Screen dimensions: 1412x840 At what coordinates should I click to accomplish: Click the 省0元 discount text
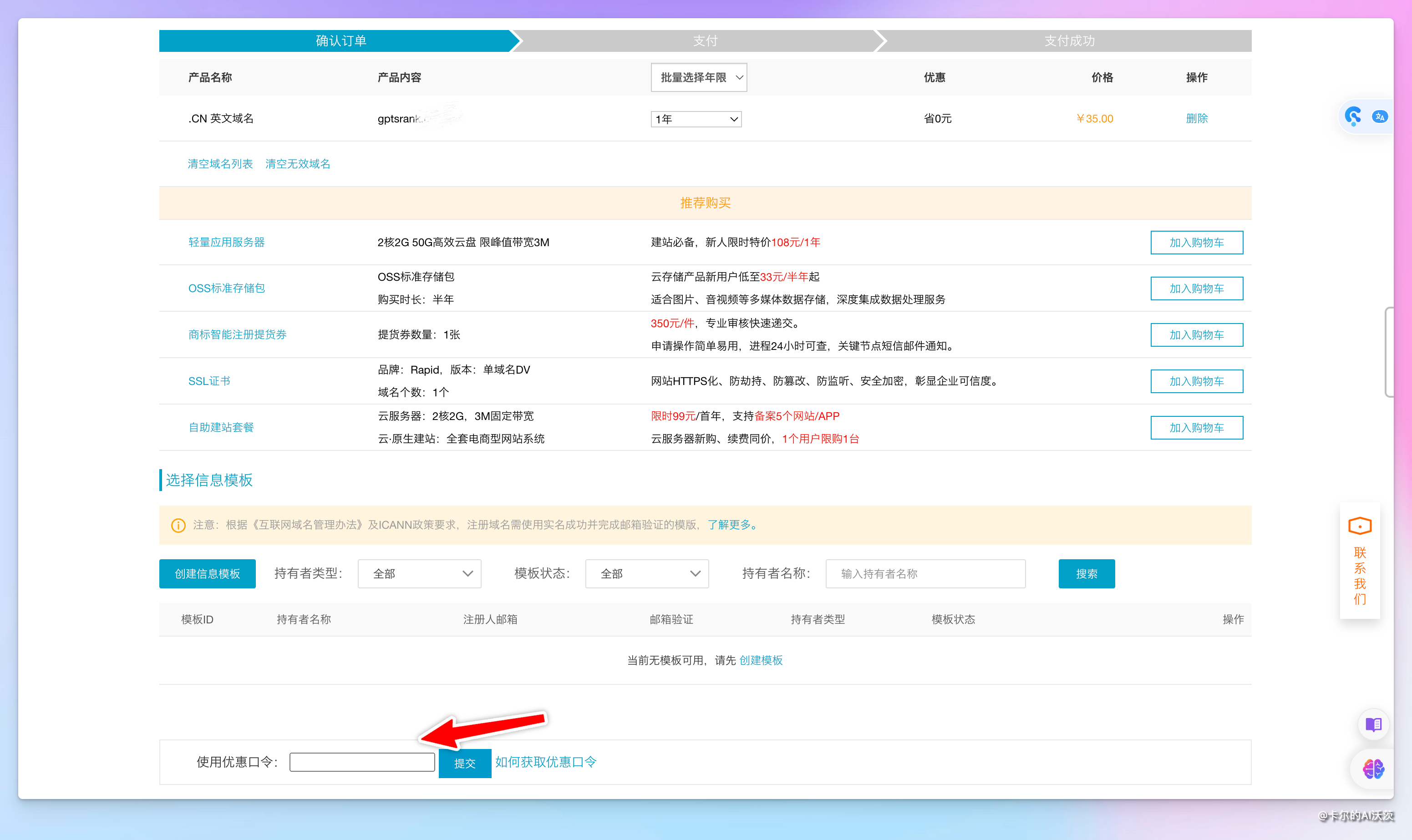[x=937, y=118]
